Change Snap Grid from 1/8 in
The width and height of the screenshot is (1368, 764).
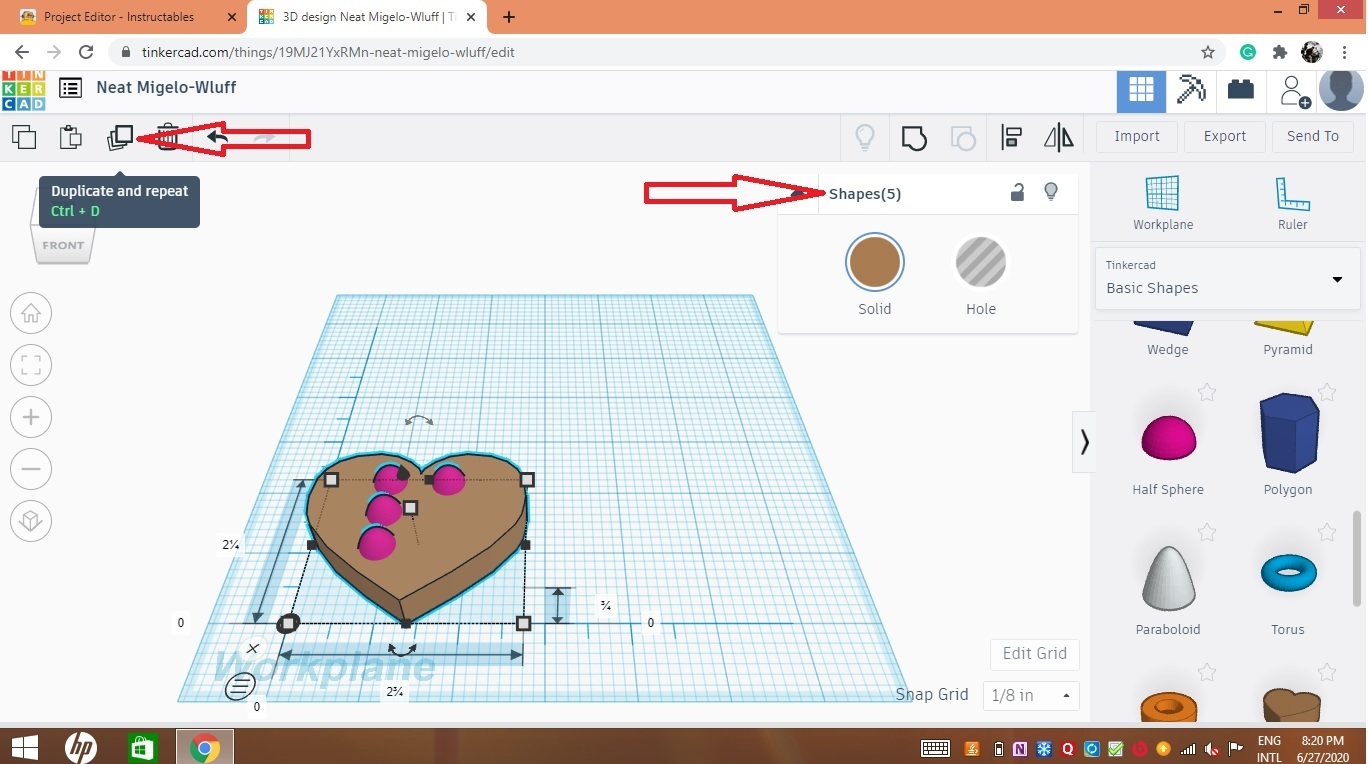(x=1030, y=695)
